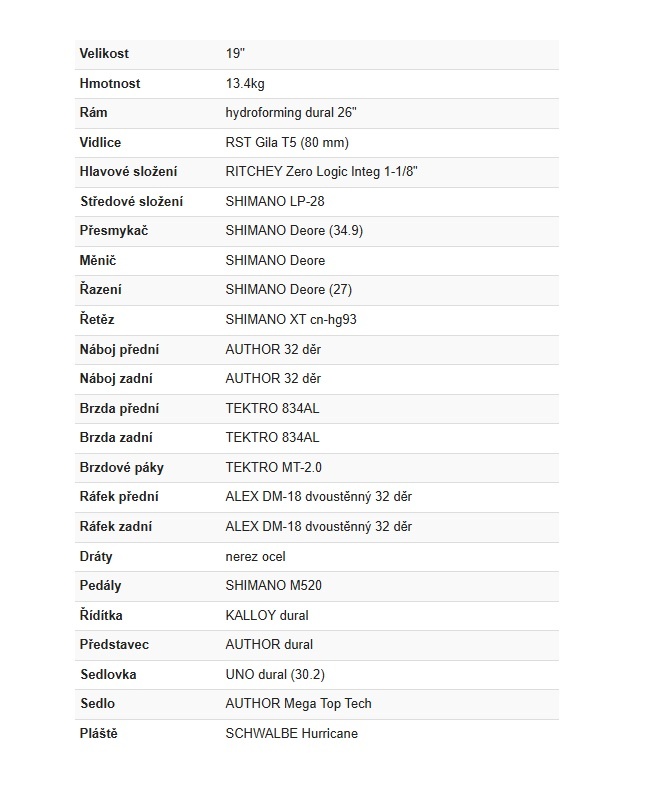Viewport: 650px width, 810px height.
Task: Select the RST Gila T5 fork value
Action: (x=287, y=143)
